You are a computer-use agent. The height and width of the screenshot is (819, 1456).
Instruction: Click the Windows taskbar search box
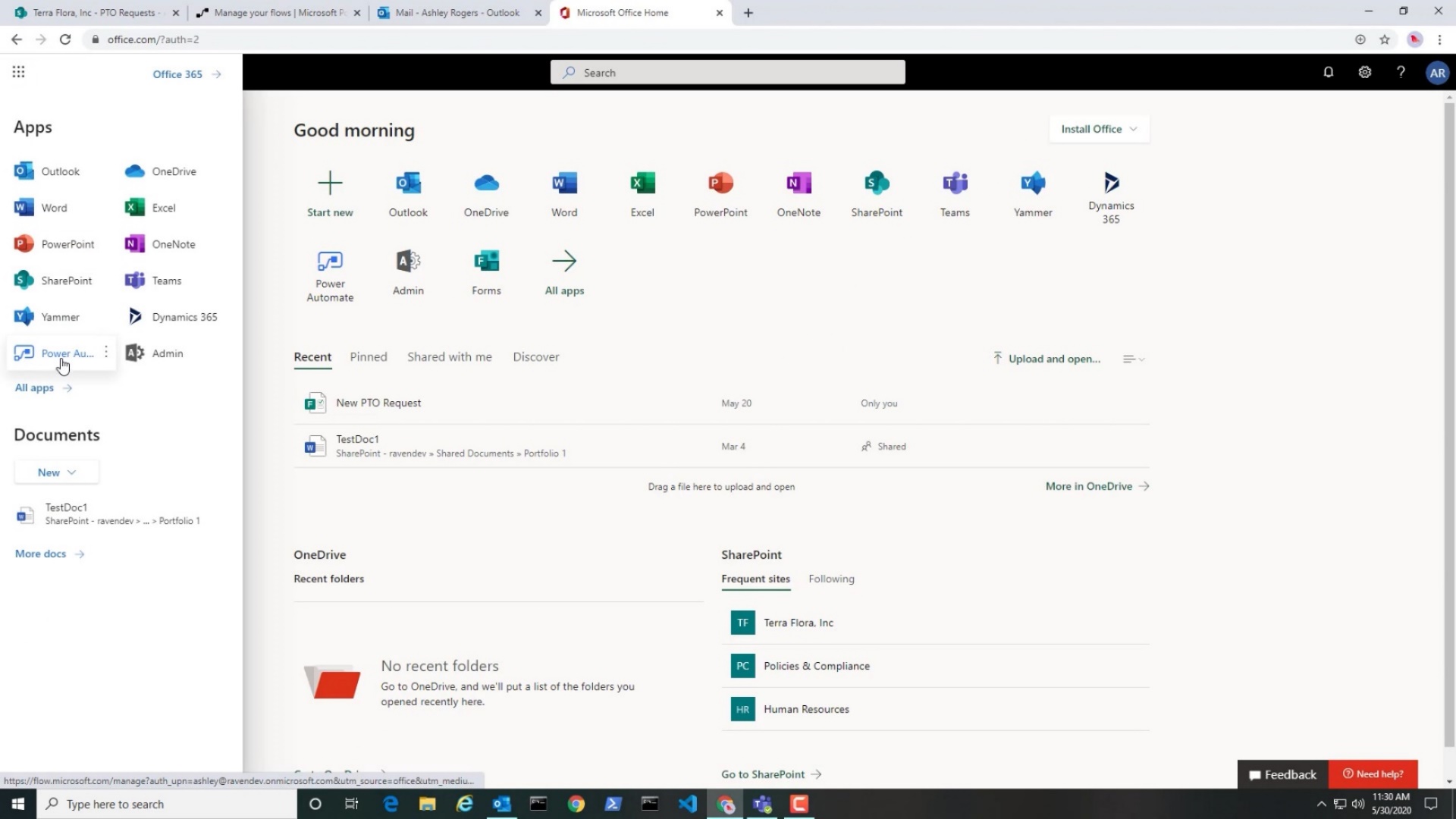point(167,804)
